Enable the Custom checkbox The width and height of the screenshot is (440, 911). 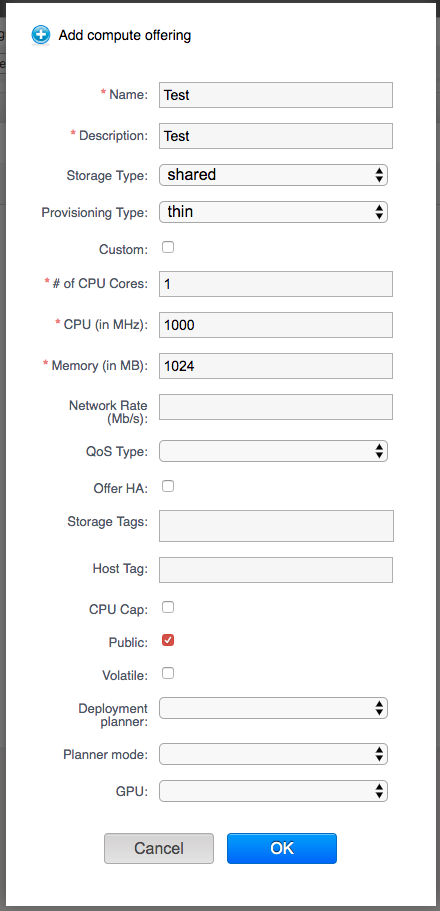coord(168,248)
